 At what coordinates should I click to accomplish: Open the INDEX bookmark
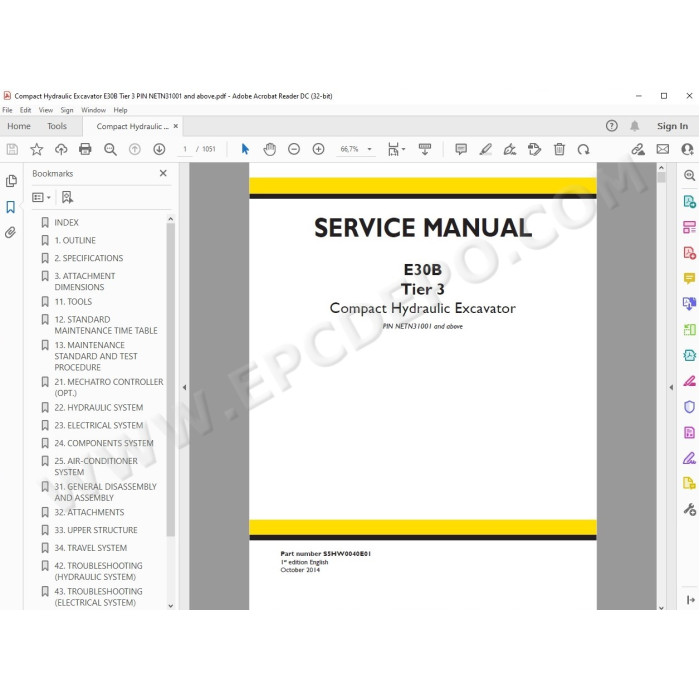[x=66, y=222]
